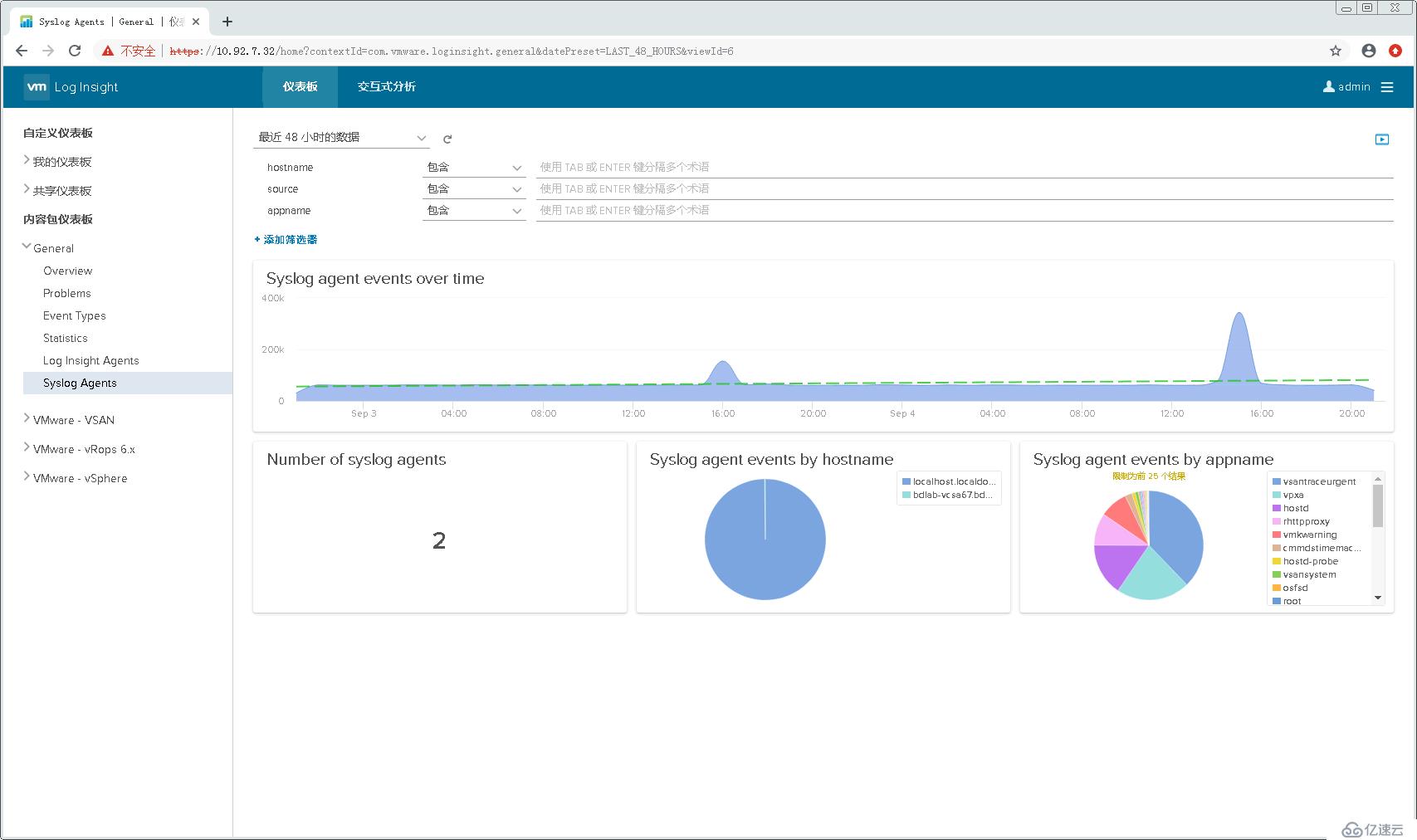Click the 限制为前 25 个结果 notice
Screen dimensions: 1417x840
(1149, 476)
